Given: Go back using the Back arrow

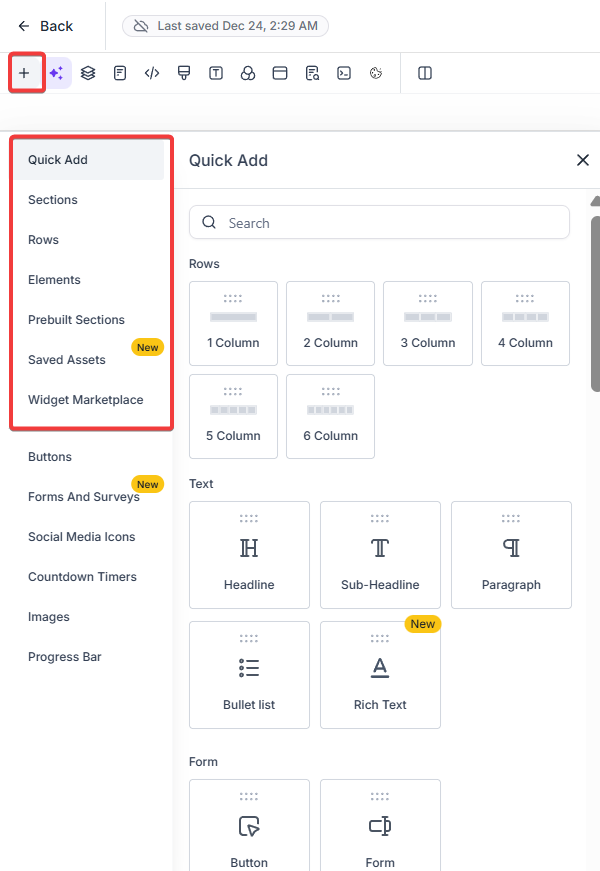Looking at the screenshot, I should 45,26.
